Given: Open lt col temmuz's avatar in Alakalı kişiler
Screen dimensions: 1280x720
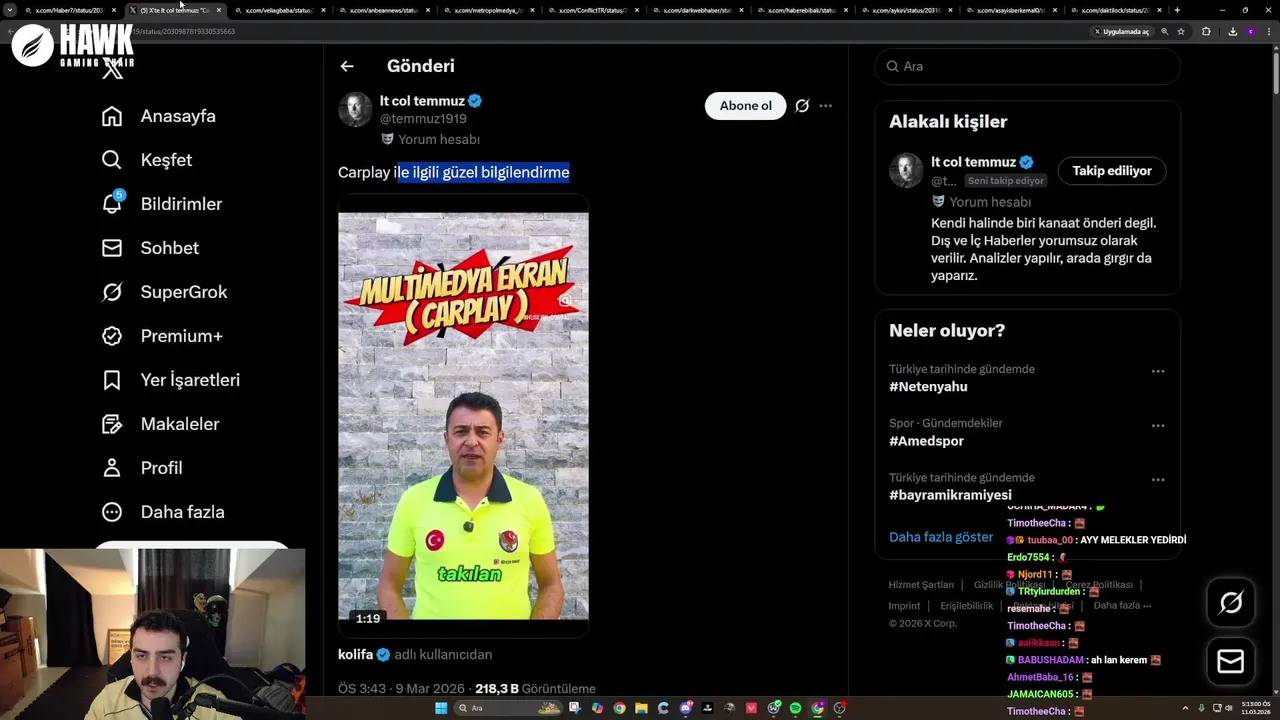Looking at the screenshot, I should [x=906, y=170].
